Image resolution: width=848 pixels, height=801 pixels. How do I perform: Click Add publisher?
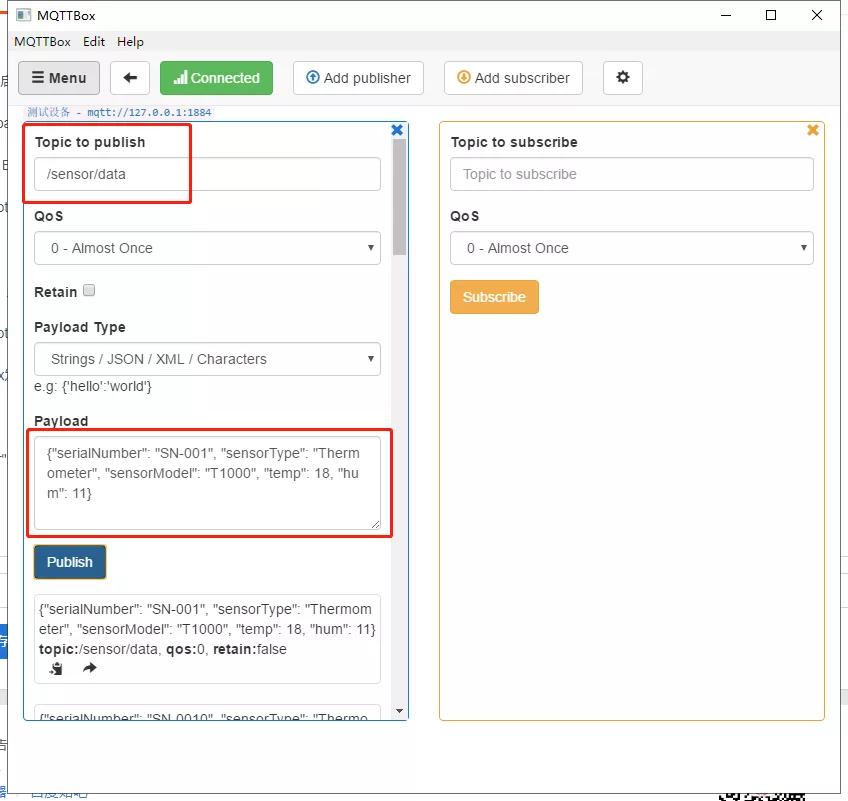358,78
